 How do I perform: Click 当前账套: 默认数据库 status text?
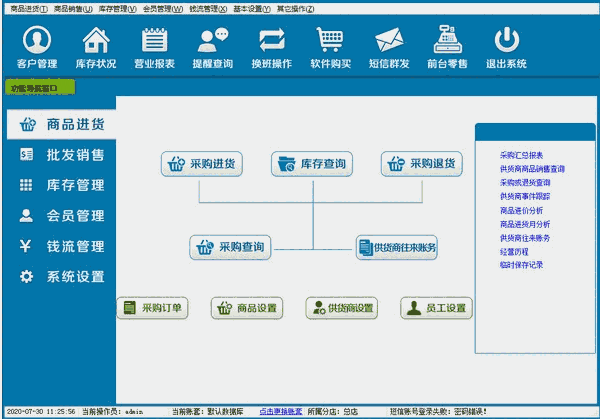pyautogui.click(x=208, y=412)
